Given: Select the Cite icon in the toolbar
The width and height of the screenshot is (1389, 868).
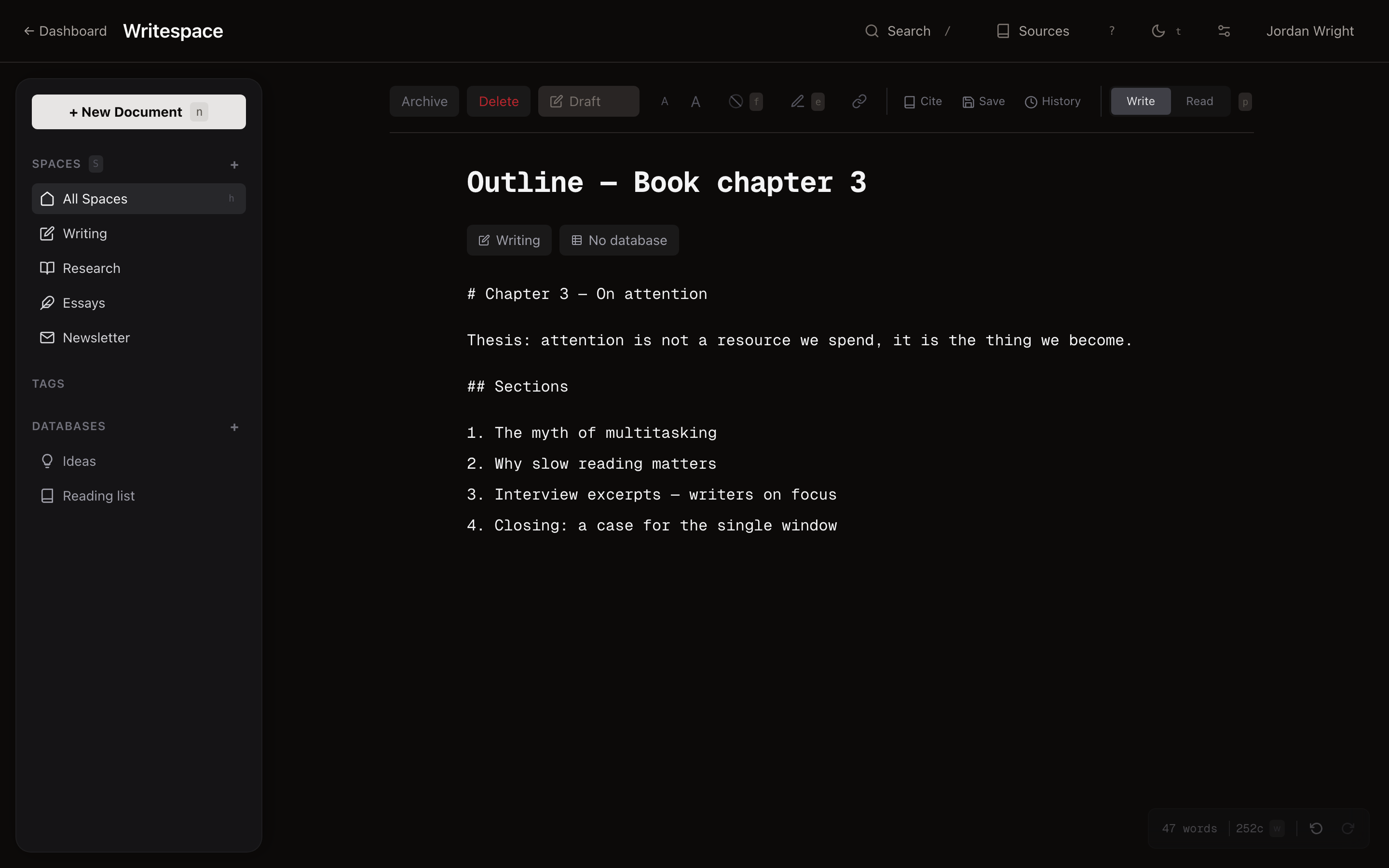Looking at the screenshot, I should pyautogui.click(x=909, y=101).
